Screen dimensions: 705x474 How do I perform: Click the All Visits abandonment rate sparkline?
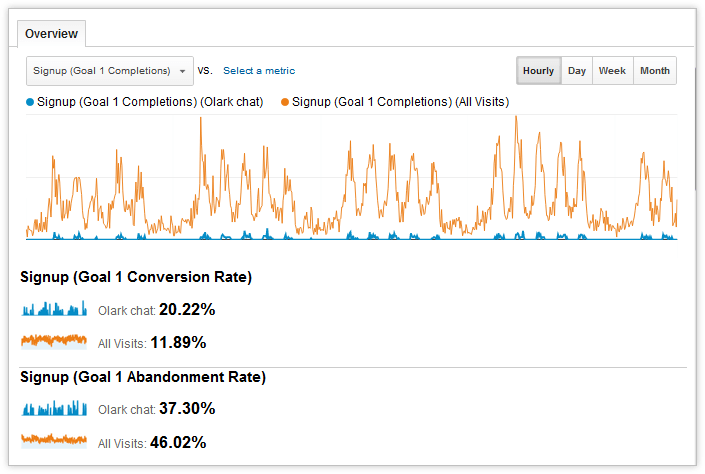pos(55,440)
